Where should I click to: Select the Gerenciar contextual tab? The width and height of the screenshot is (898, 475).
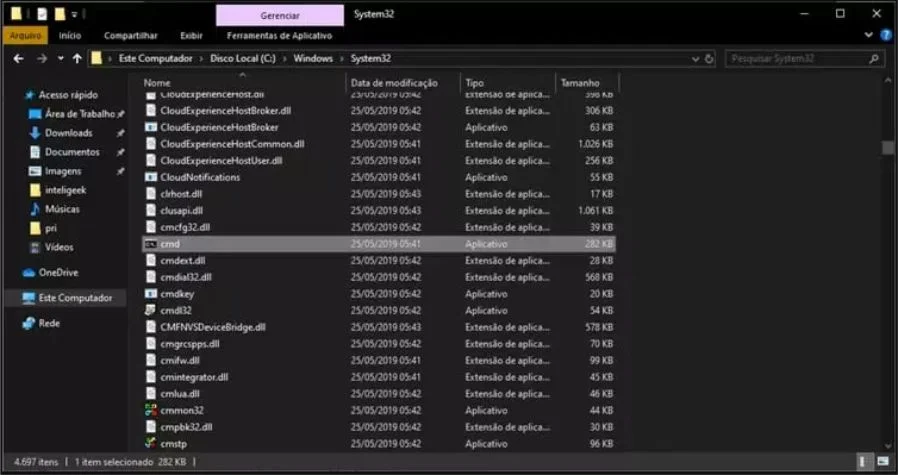(280, 15)
